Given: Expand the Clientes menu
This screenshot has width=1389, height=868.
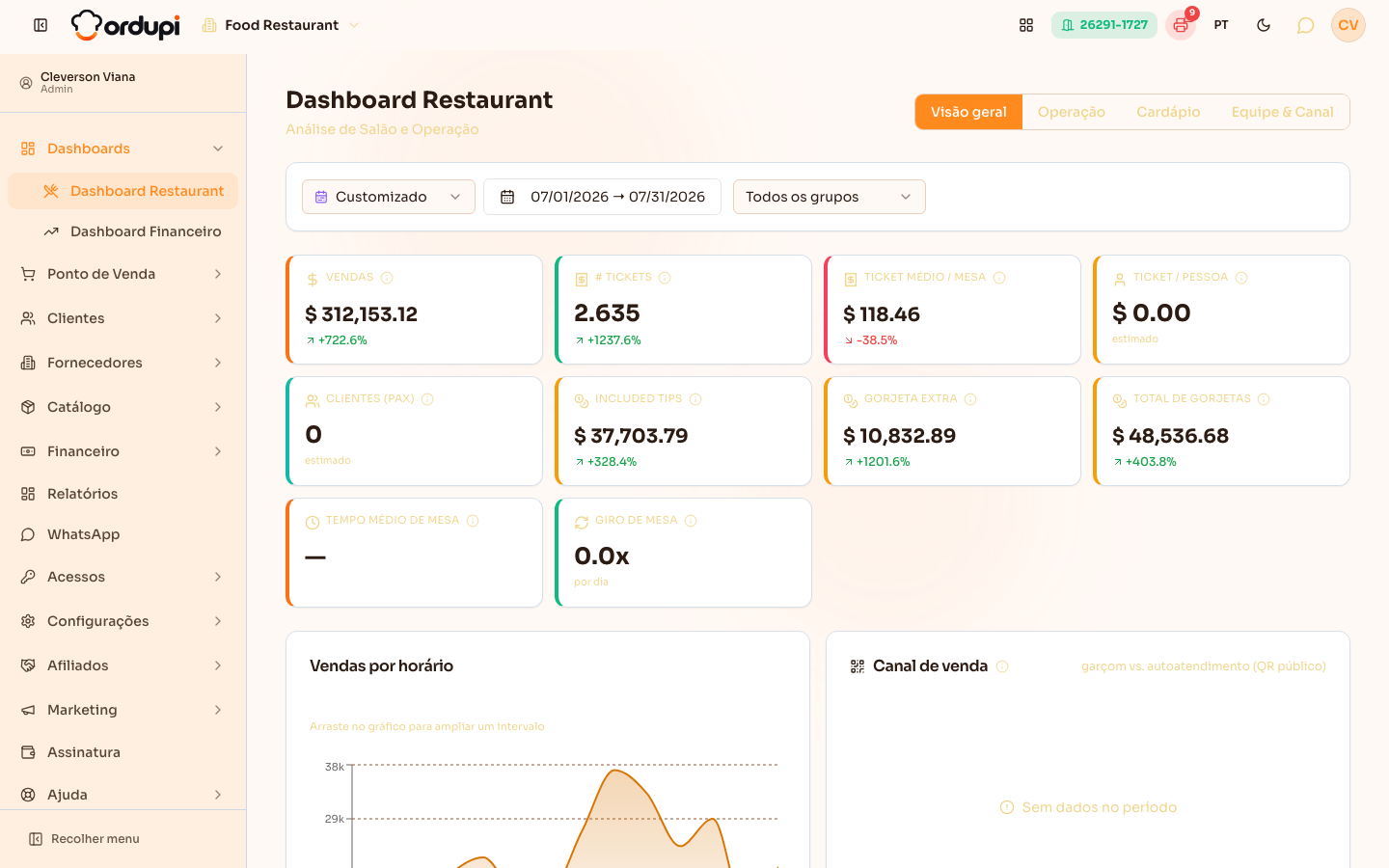Looking at the screenshot, I should coord(123,318).
